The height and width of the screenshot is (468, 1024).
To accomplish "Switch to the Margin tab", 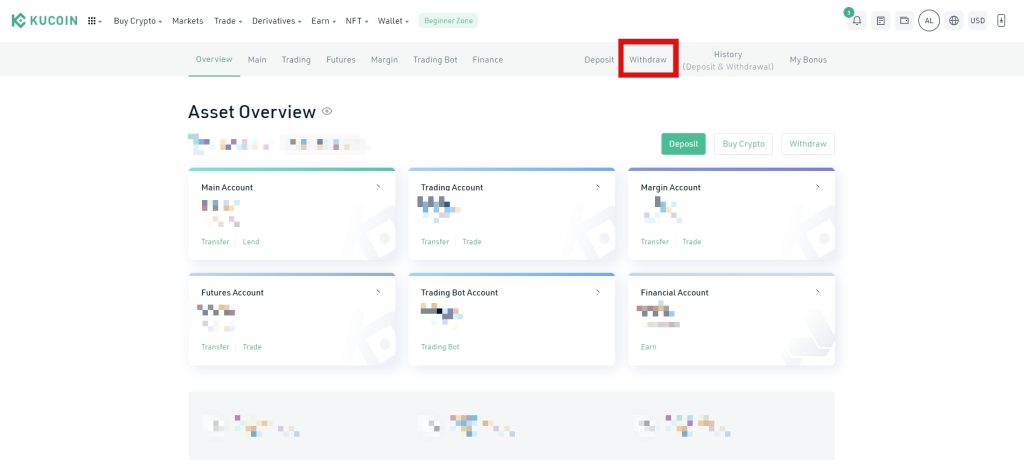I will coord(384,59).
